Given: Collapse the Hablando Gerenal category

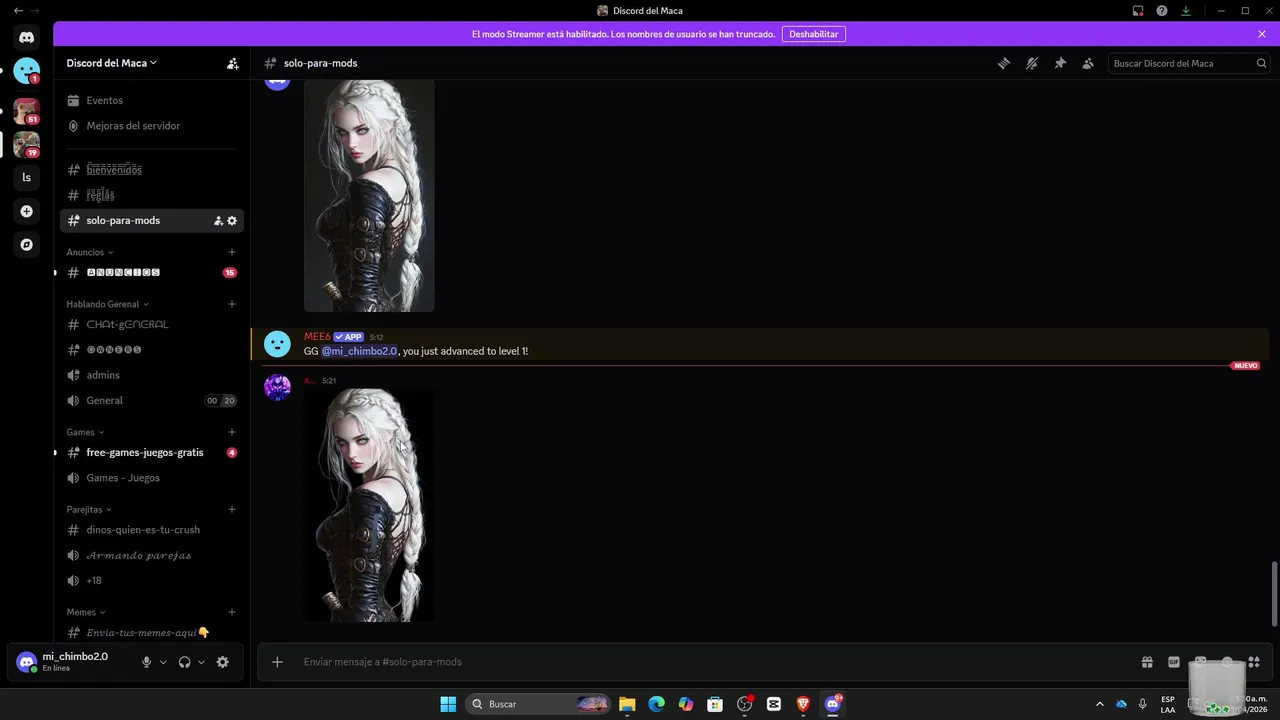Looking at the screenshot, I should pos(107,304).
